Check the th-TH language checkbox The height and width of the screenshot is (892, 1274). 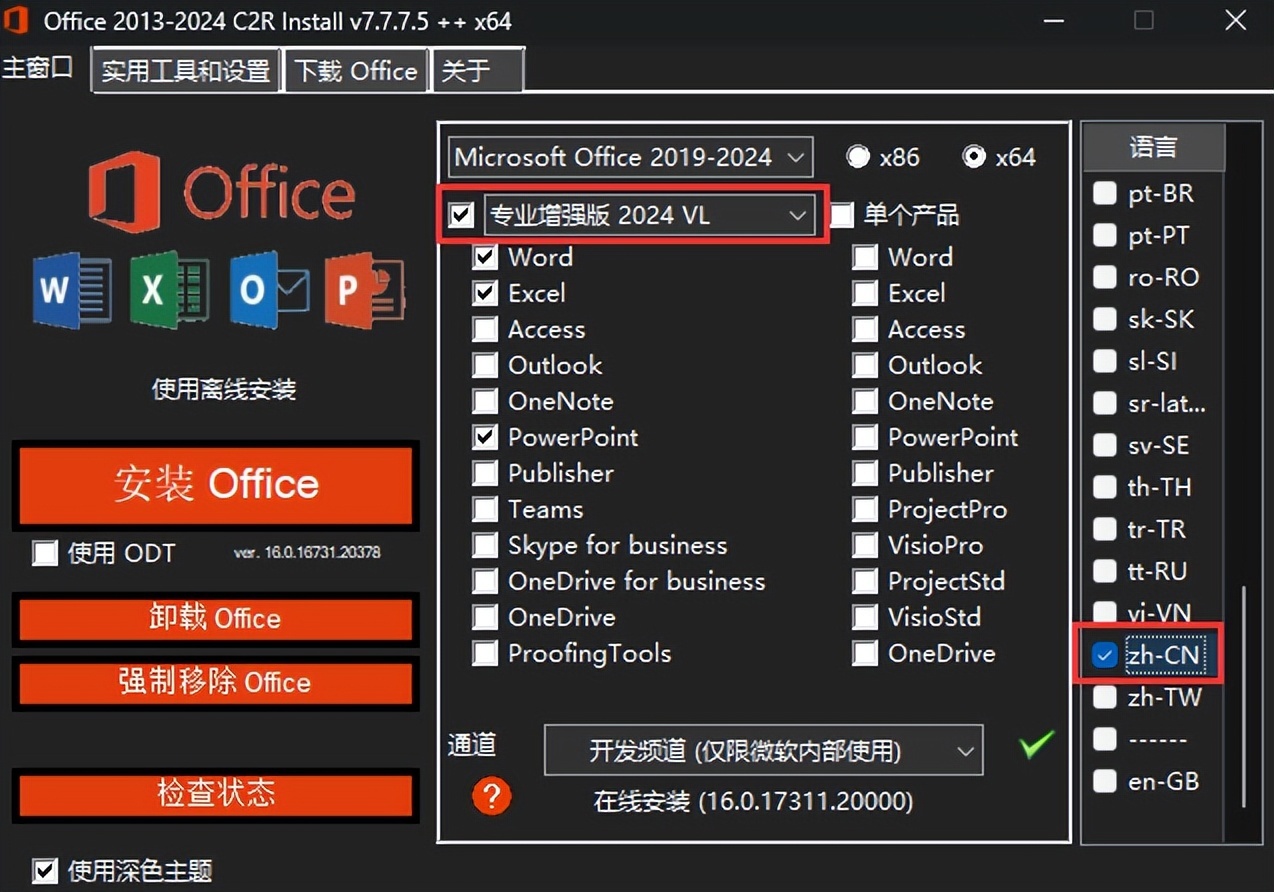pyautogui.click(x=1104, y=487)
